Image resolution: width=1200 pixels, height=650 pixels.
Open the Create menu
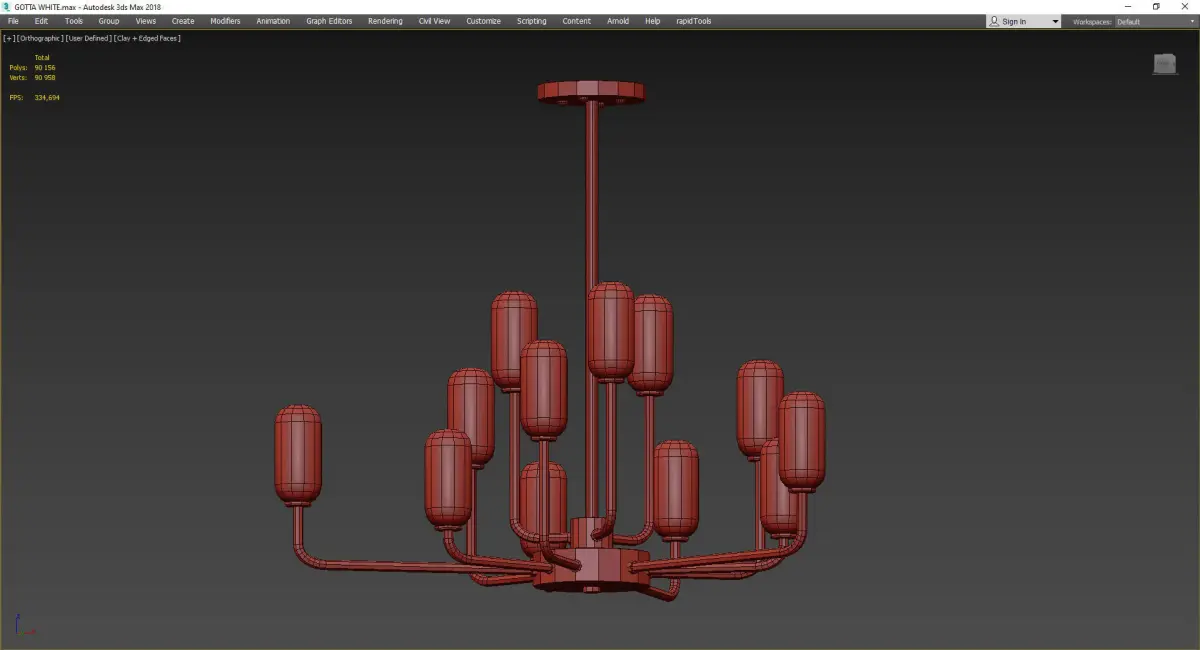pos(183,21)
